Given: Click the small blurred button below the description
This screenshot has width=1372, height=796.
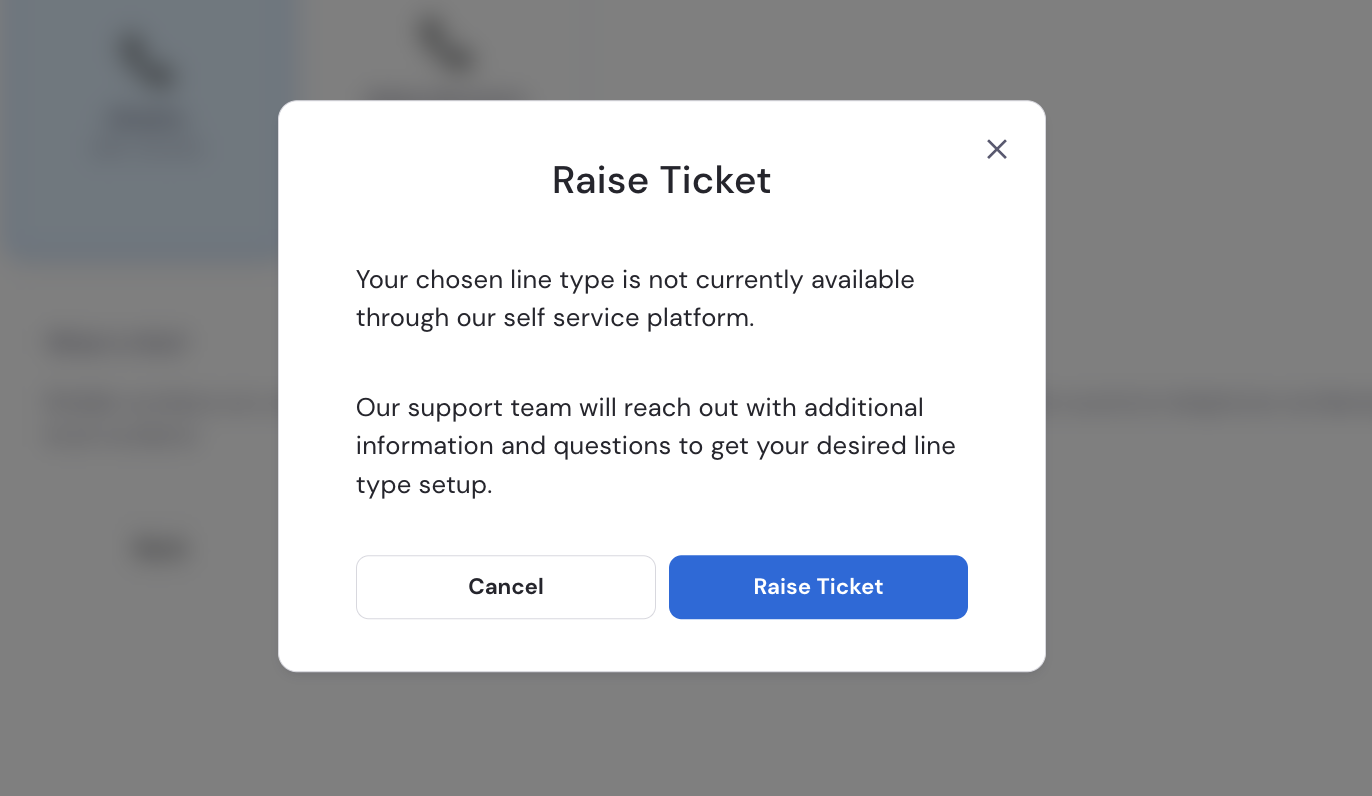Looking at the screenshot, I should 160,549.
